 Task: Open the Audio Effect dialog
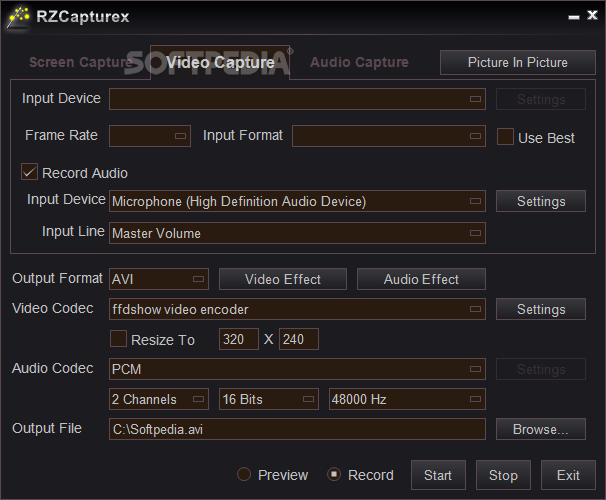[x=421, y=279]
